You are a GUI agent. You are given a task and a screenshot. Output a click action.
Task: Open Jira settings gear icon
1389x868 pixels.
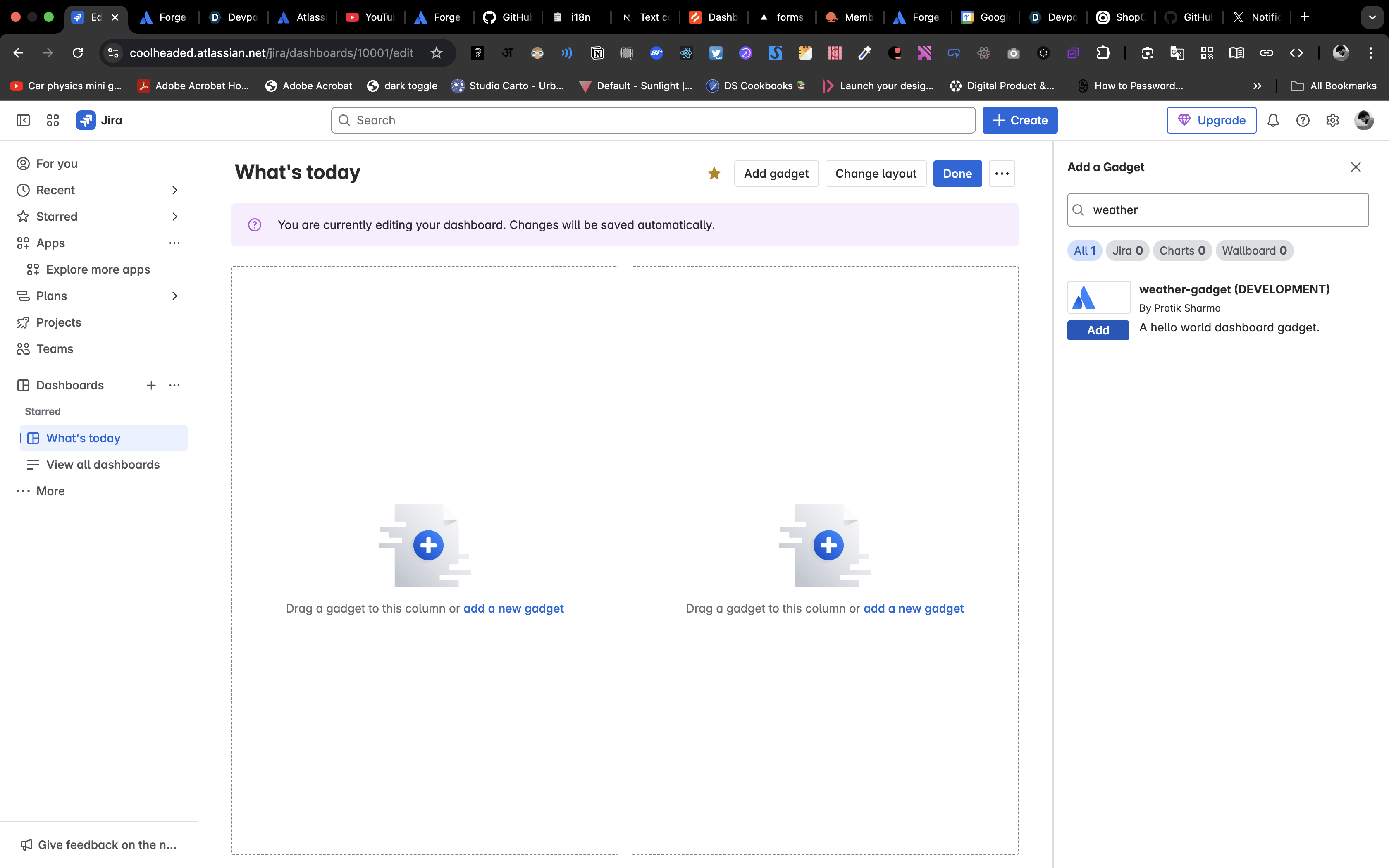click(x=1333, y=121)
